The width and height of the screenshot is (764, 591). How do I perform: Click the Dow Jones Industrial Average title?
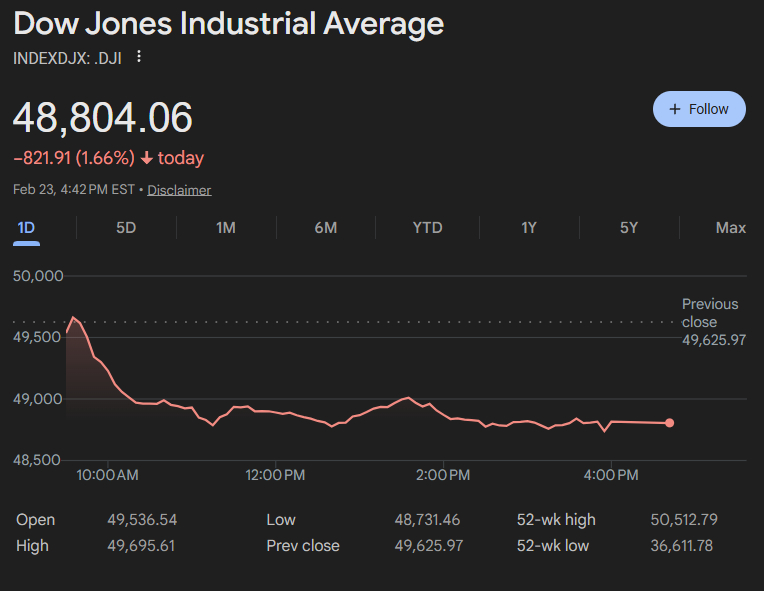229,24
